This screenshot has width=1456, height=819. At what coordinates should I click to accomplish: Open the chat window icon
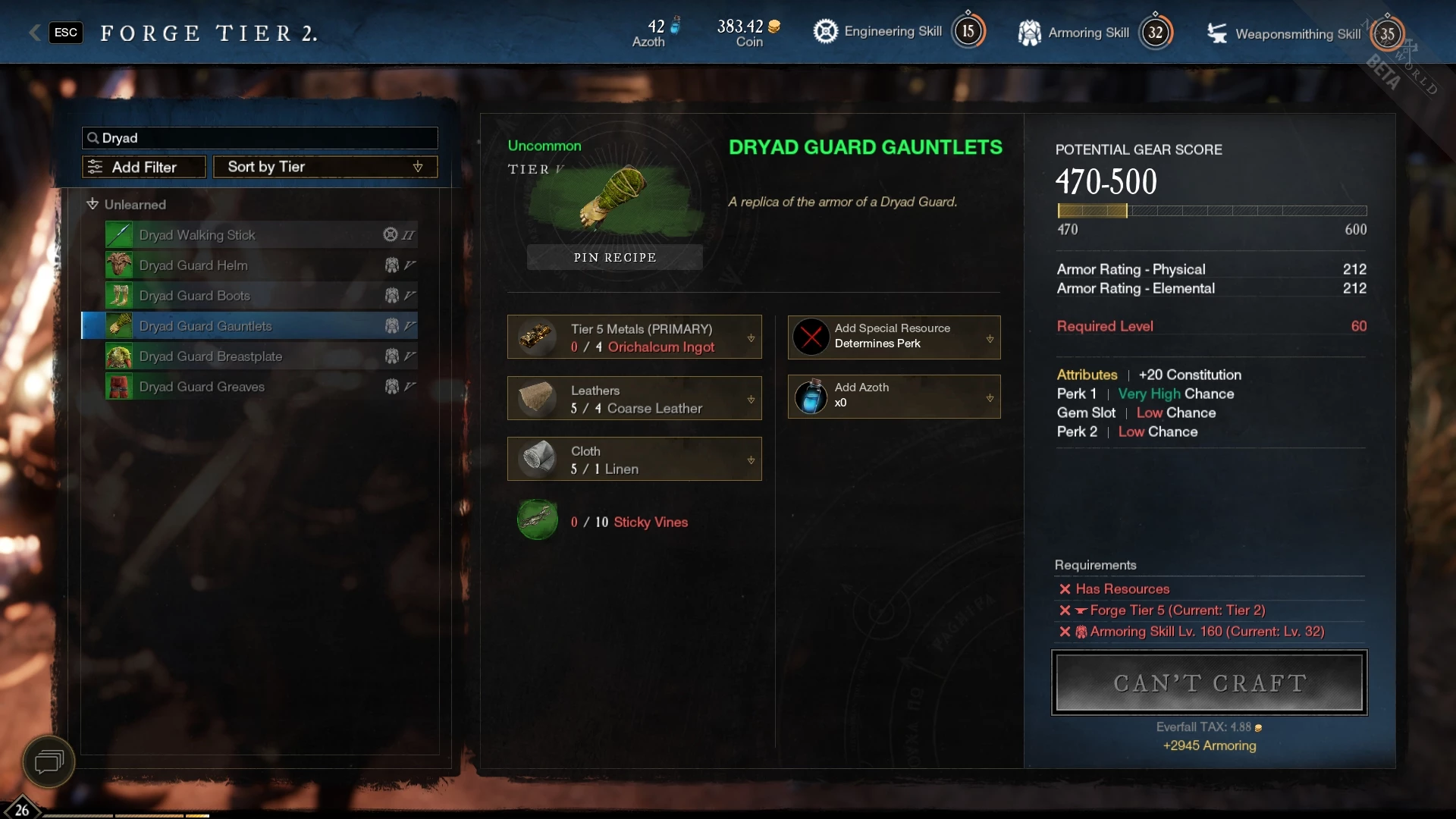(x=49, y=761)
